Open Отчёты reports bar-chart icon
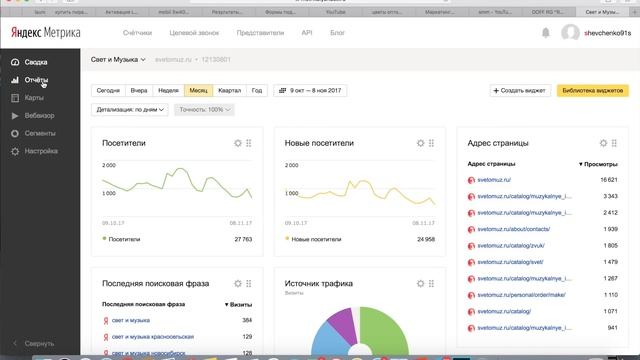Screen dimensions: 640x360 click(x=15, y=80)
